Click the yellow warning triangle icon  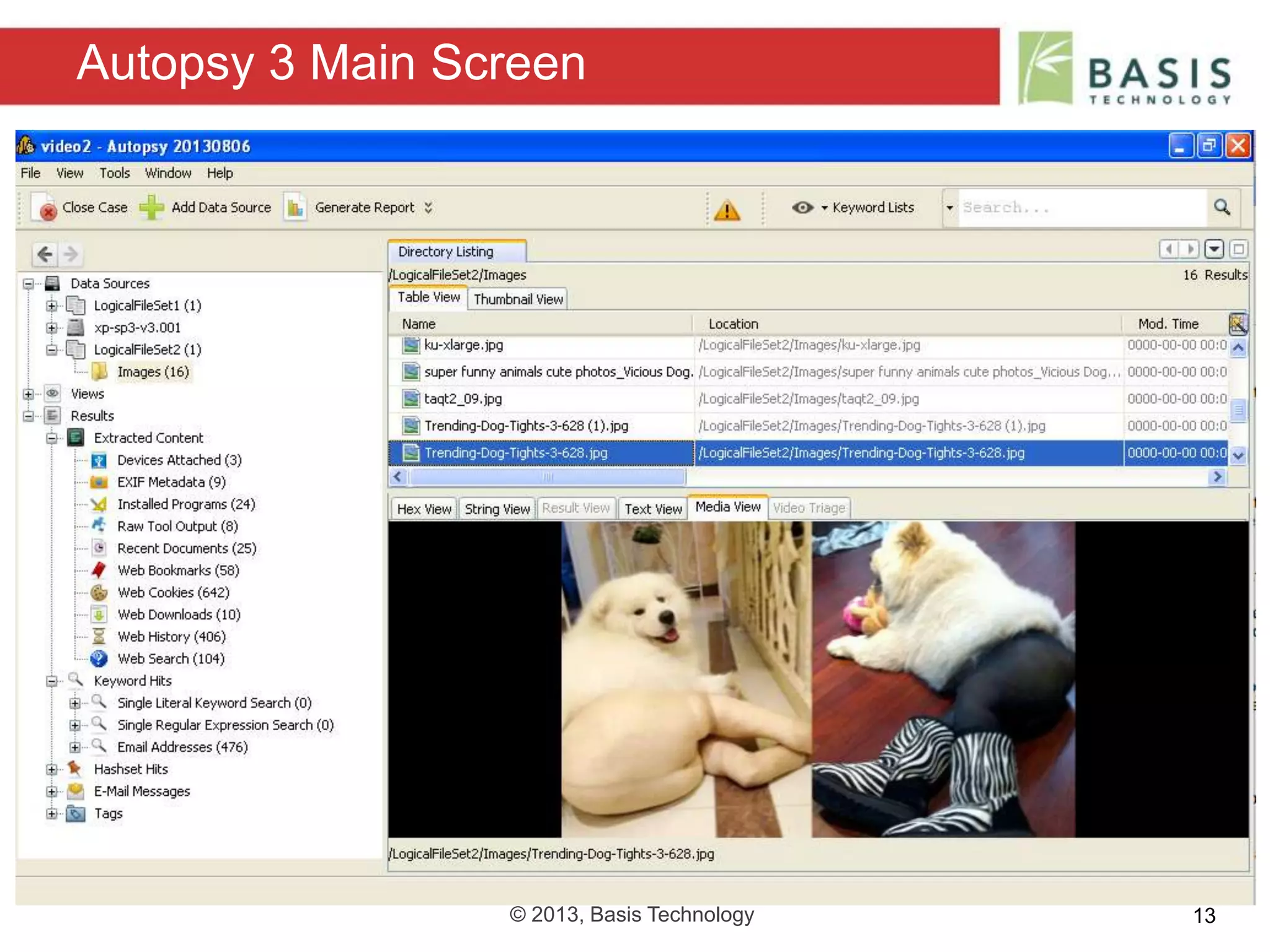[727, 209]
